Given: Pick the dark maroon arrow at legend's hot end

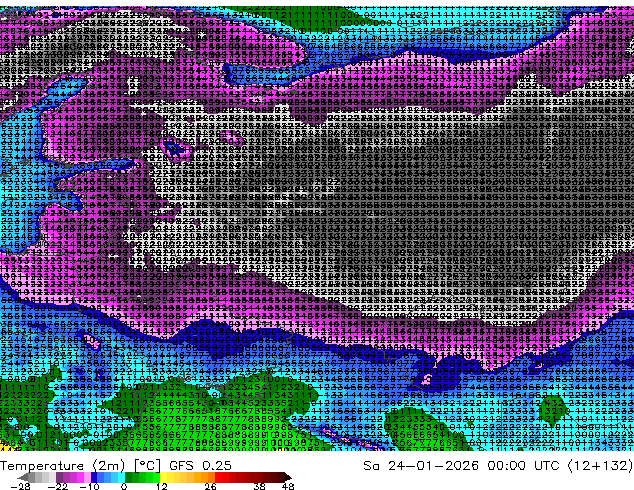Looking at the screenshot, I should [287, 477].
